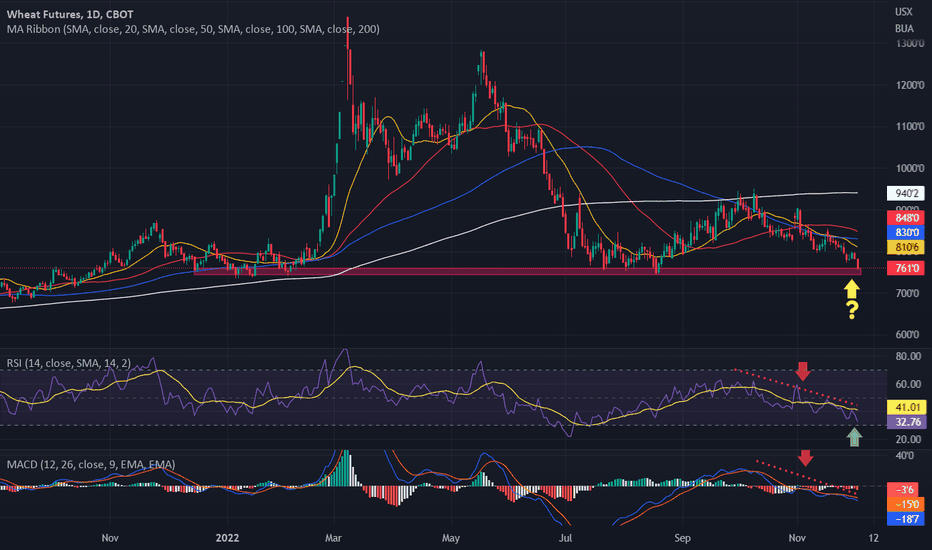Click the 40'0 MACD axis tick

pos(905,456)
